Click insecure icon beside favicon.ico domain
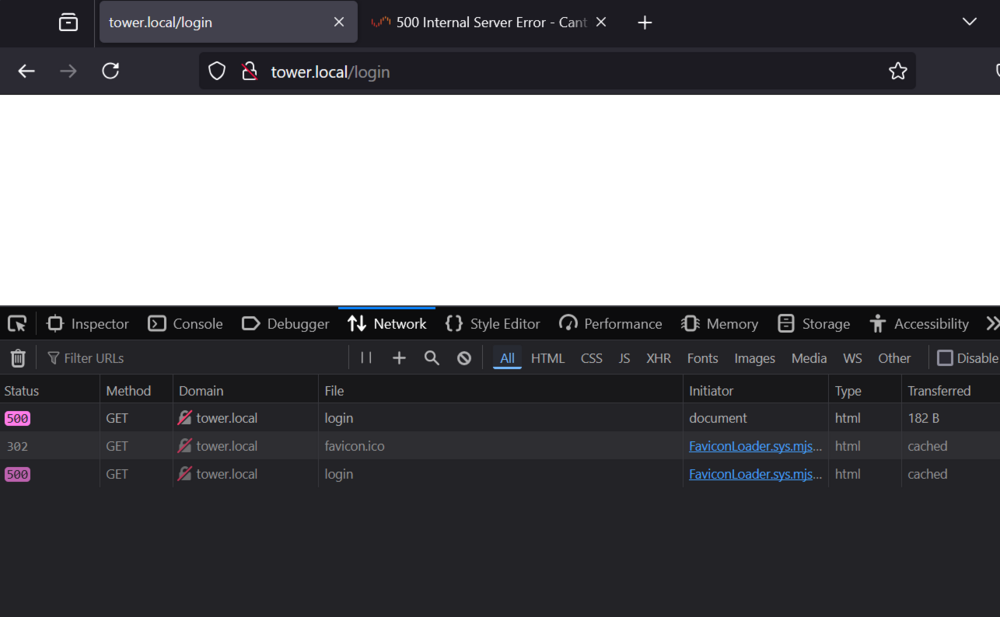This screenshot has width=1000, height=617. coord(184,445)
